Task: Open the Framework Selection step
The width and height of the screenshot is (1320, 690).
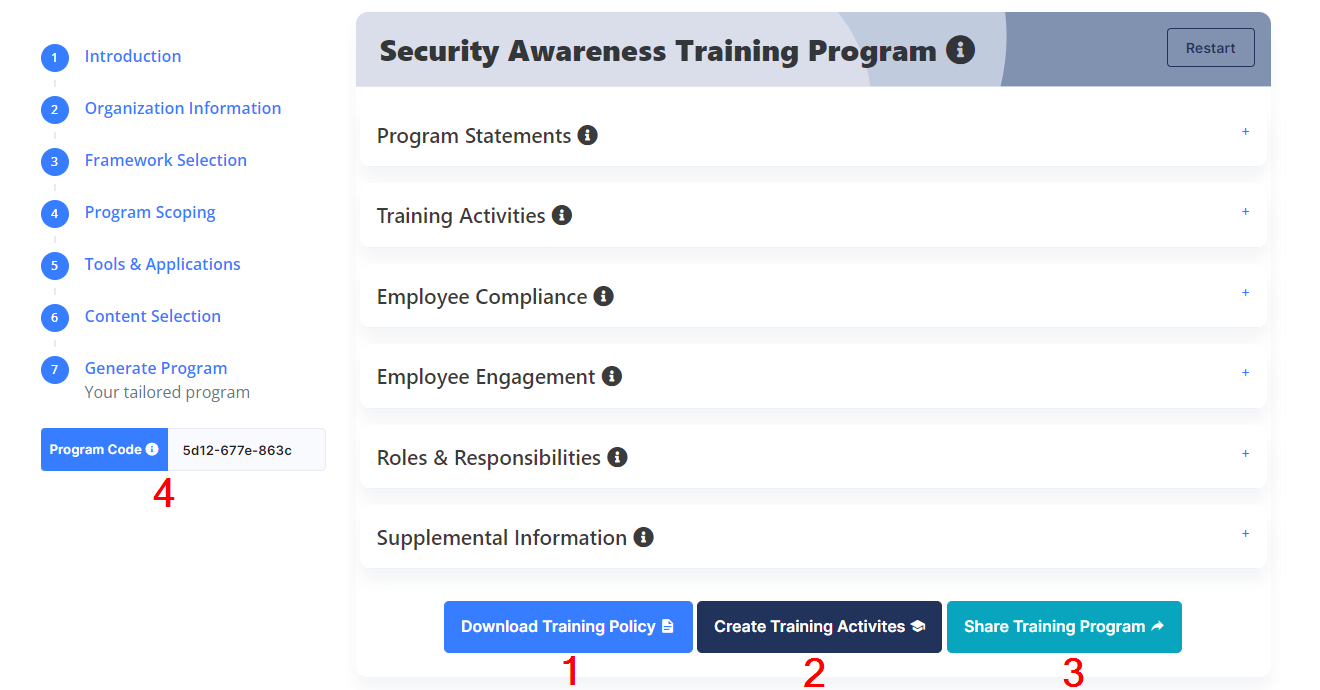Action: [166, 160]
